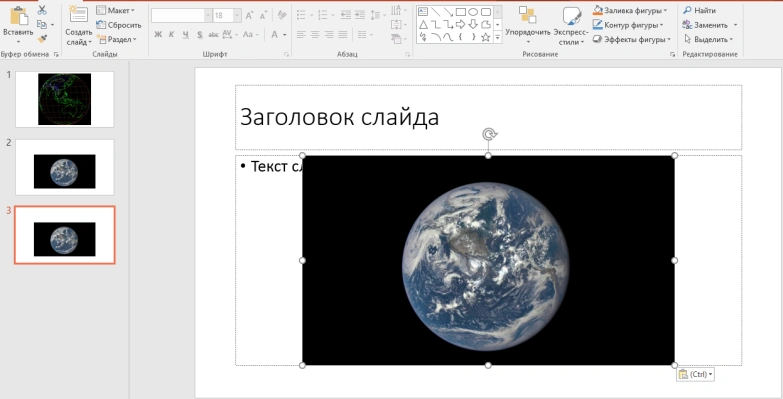This screenshot has width=783, height=399.
Task: Open Заливка фигуры fill dropdown
Action: click(630, 10)
